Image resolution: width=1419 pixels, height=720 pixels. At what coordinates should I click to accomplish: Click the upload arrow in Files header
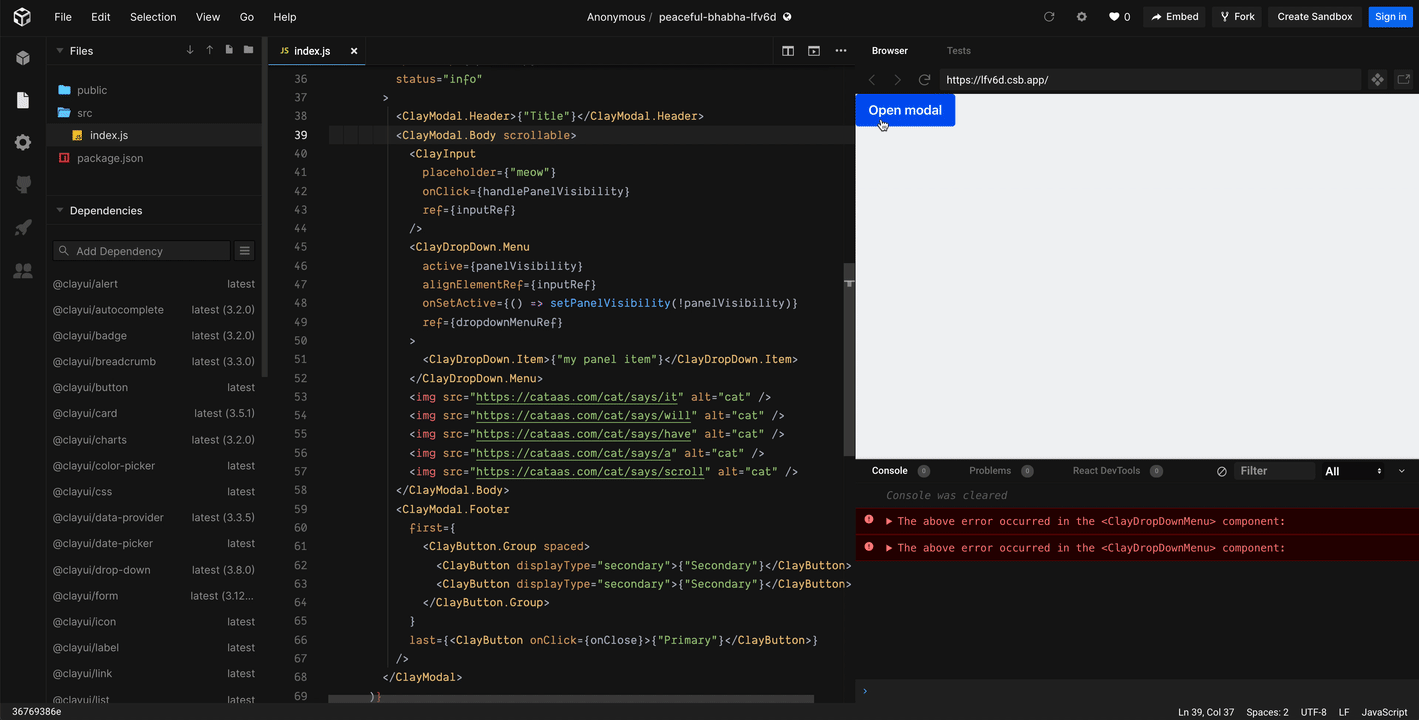pos(209,50)
